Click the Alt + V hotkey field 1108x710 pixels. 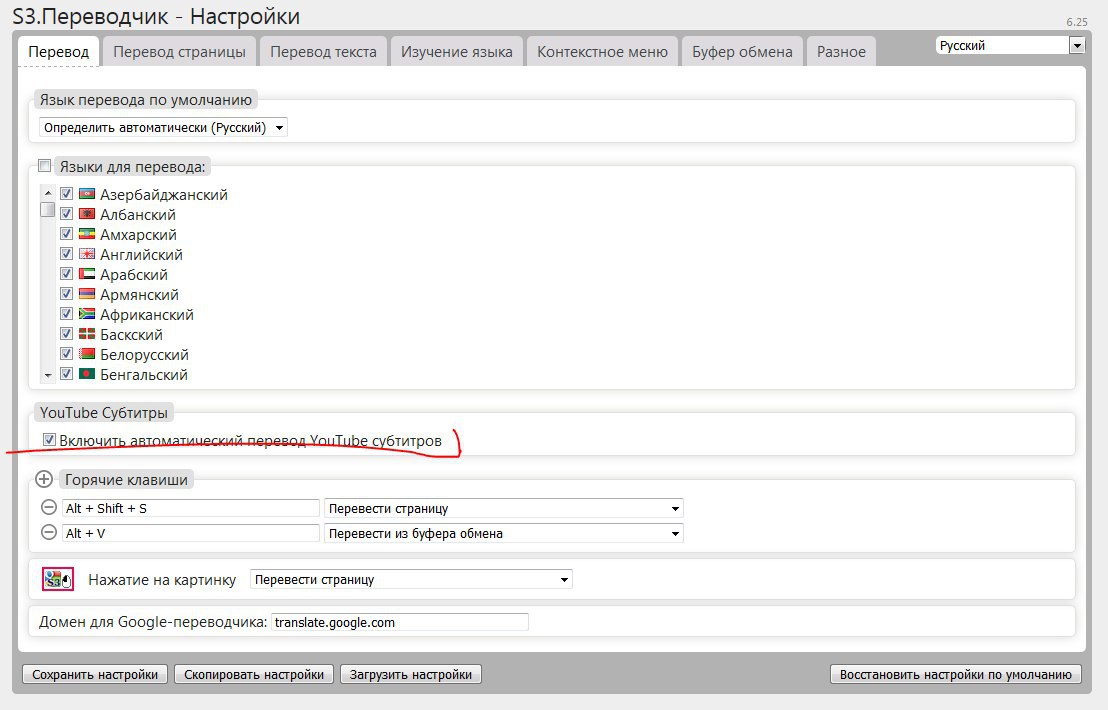click(x=191, y=533)
